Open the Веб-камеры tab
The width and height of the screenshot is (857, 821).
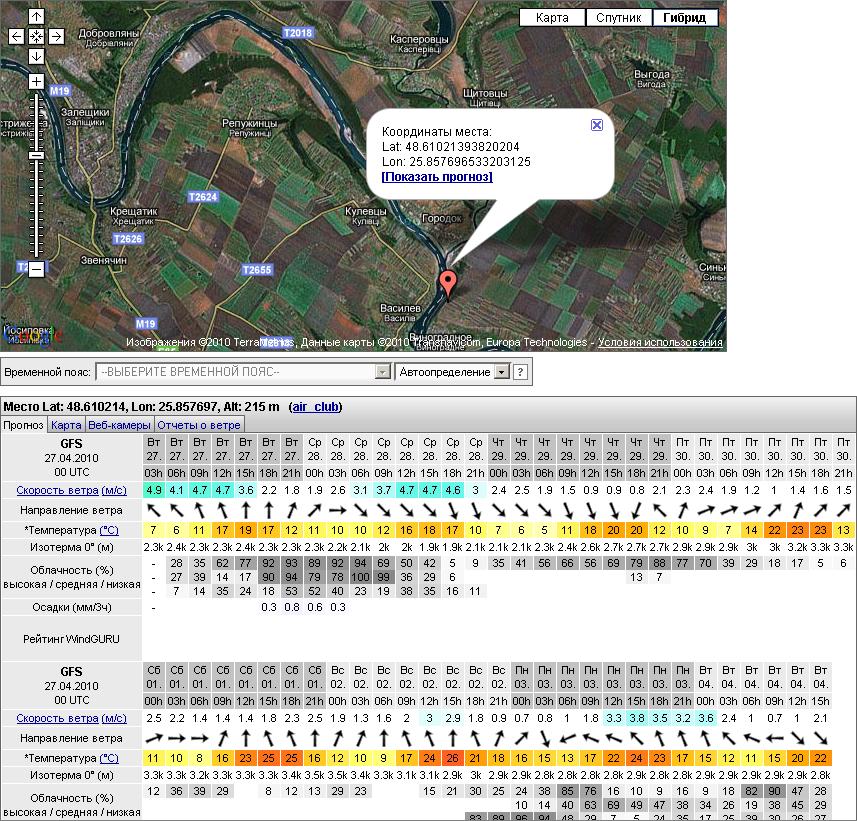click(119, 425)
